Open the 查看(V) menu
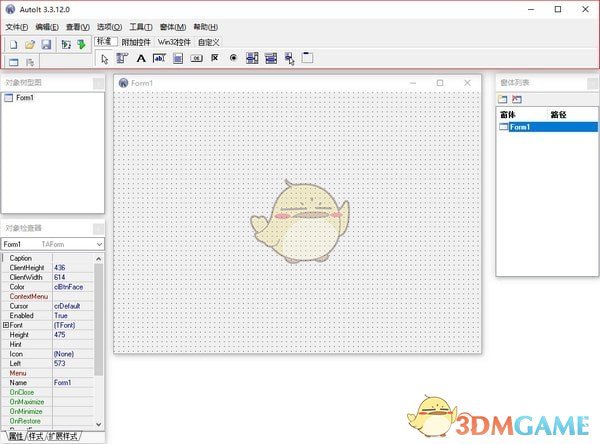 78,27
